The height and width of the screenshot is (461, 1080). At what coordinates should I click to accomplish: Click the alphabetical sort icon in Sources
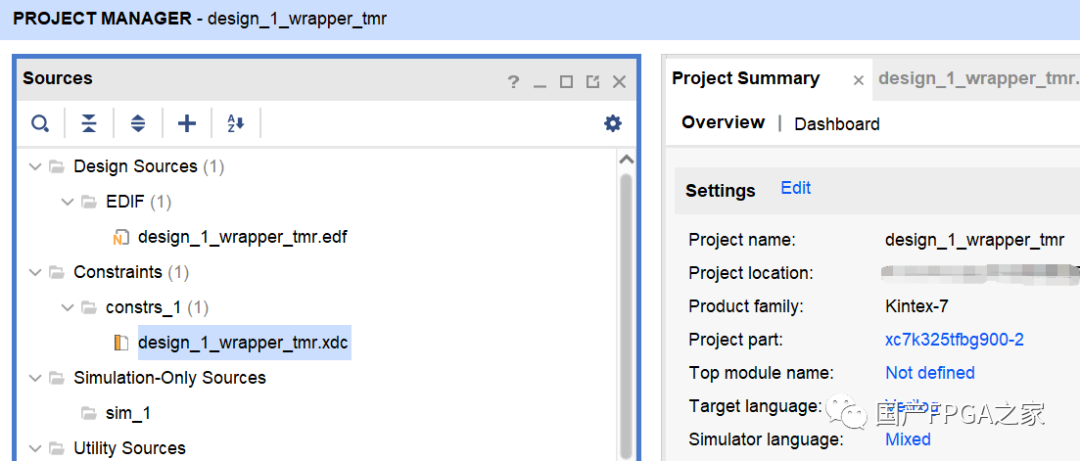coord(236,124)
